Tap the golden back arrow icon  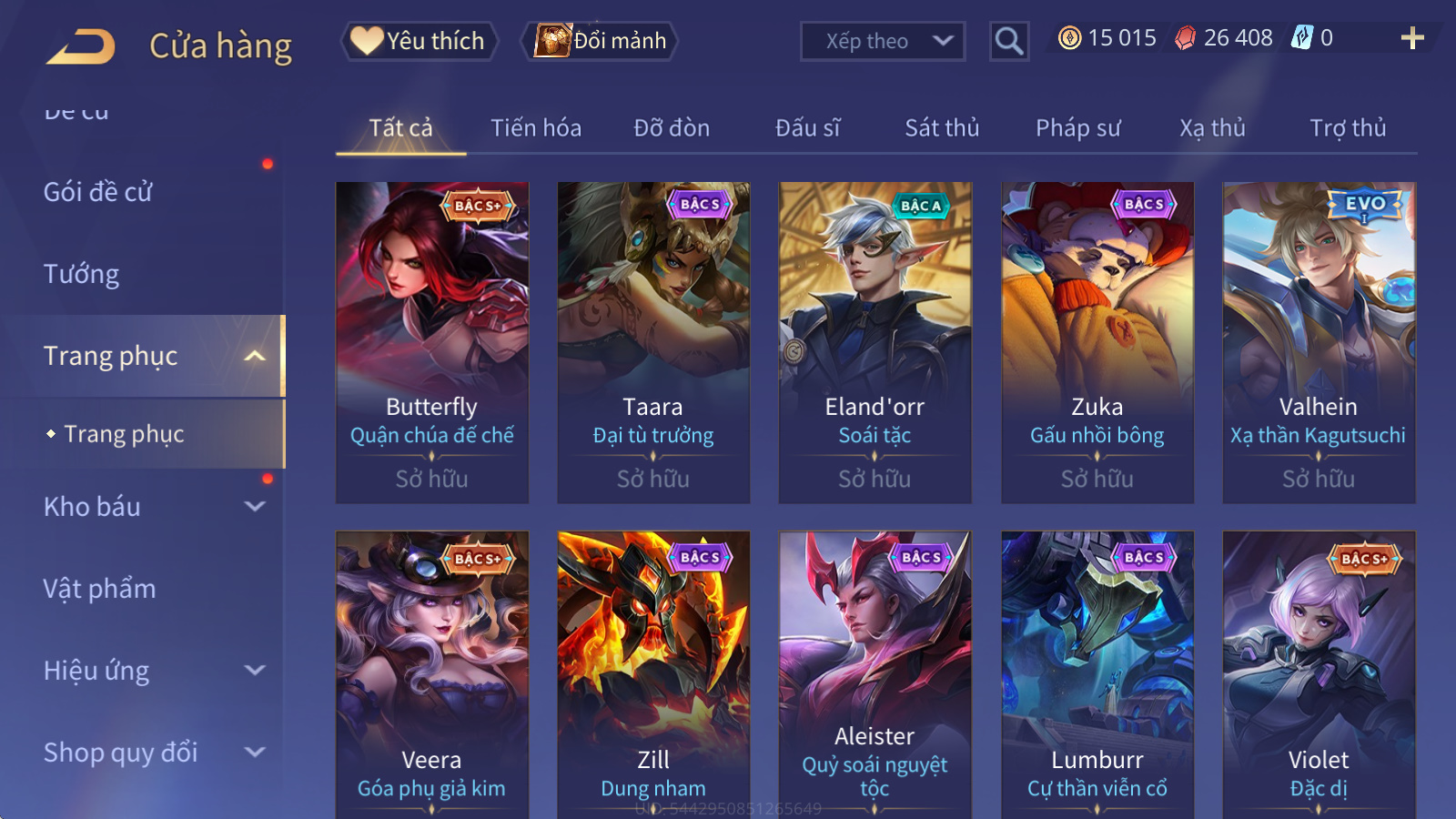point(81,45)
